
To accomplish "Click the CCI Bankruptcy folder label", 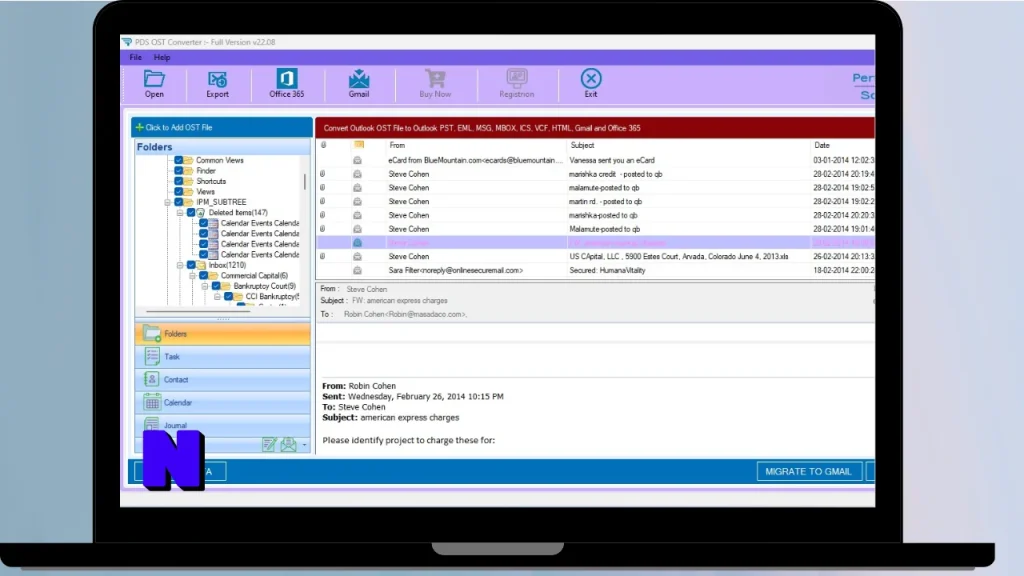I will pos(272,296).
